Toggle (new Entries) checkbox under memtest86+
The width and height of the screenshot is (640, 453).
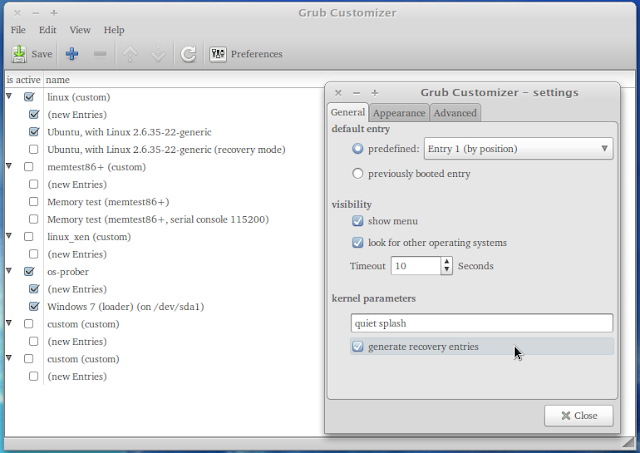pyautogui.click(x=34, y=184)
